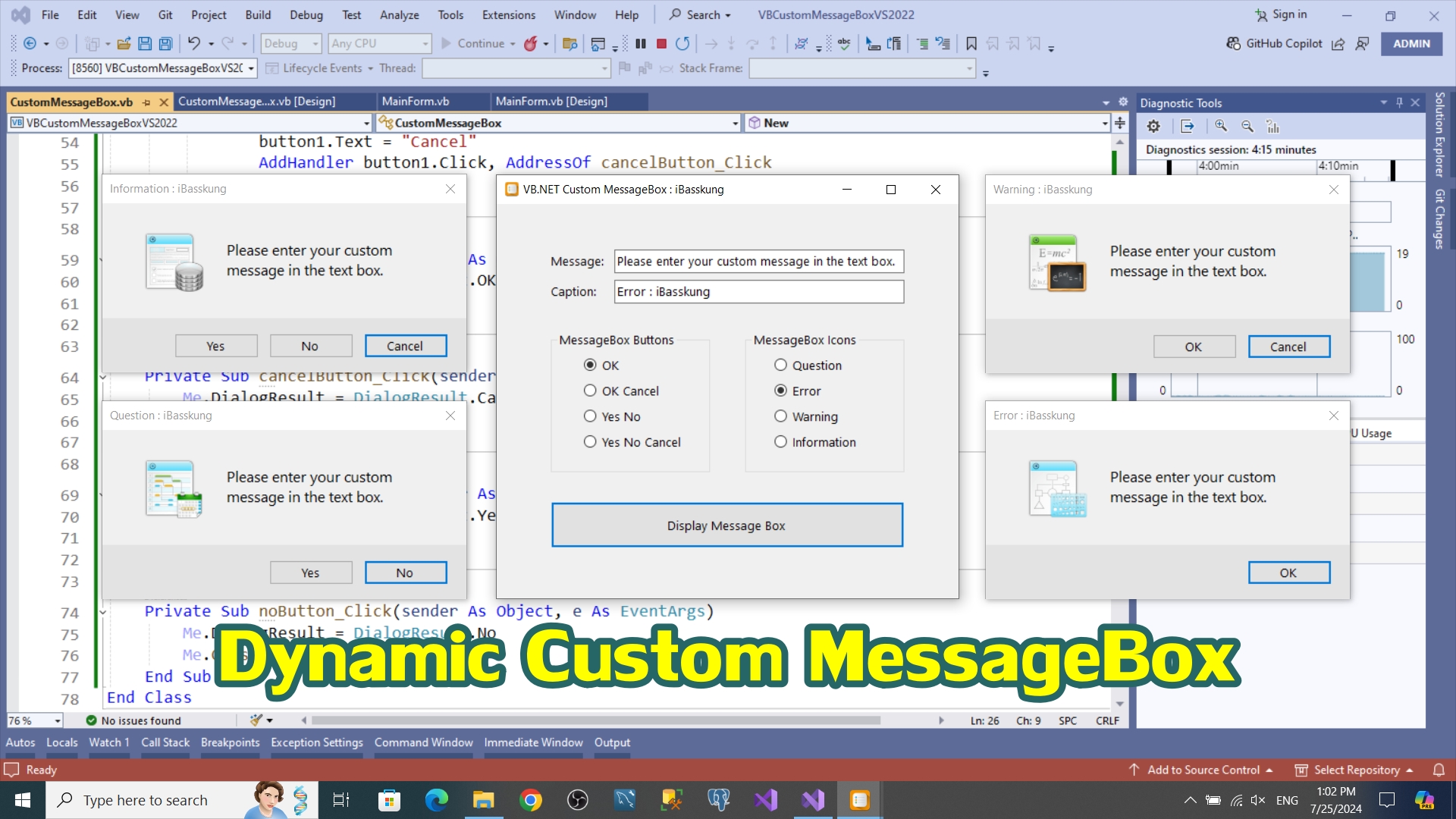
Task: Click the ADMIN badge button
Action: [x=1411, y=44]
